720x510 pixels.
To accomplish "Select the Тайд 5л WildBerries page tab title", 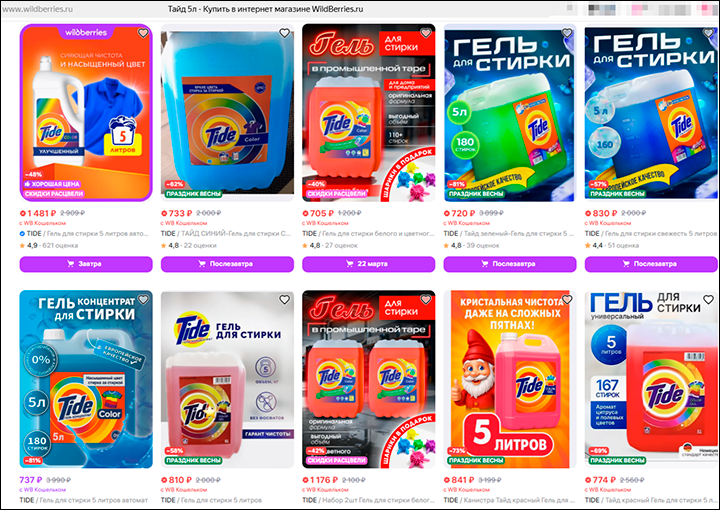I will [265, 9].
